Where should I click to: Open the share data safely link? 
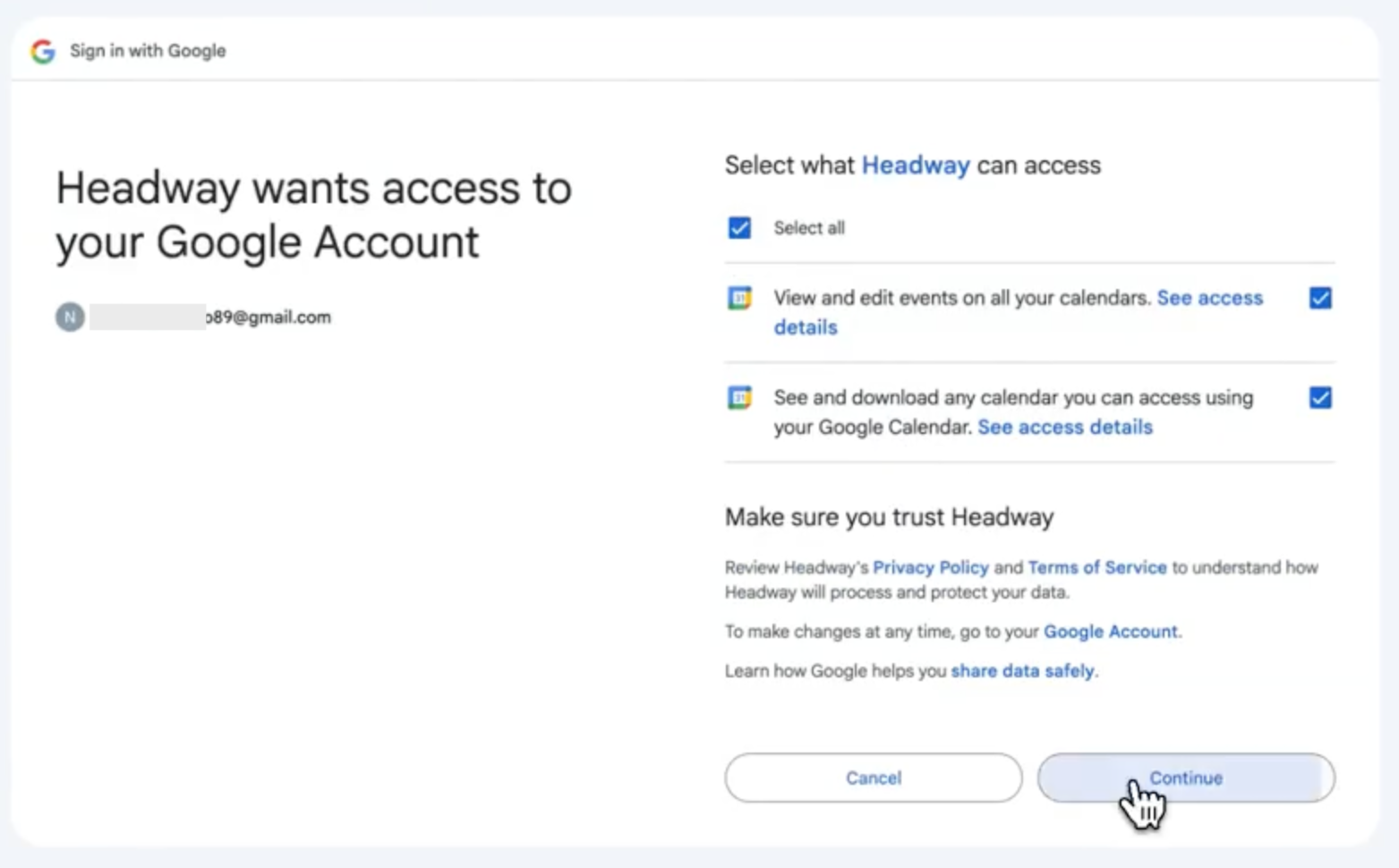[1022, 671]
